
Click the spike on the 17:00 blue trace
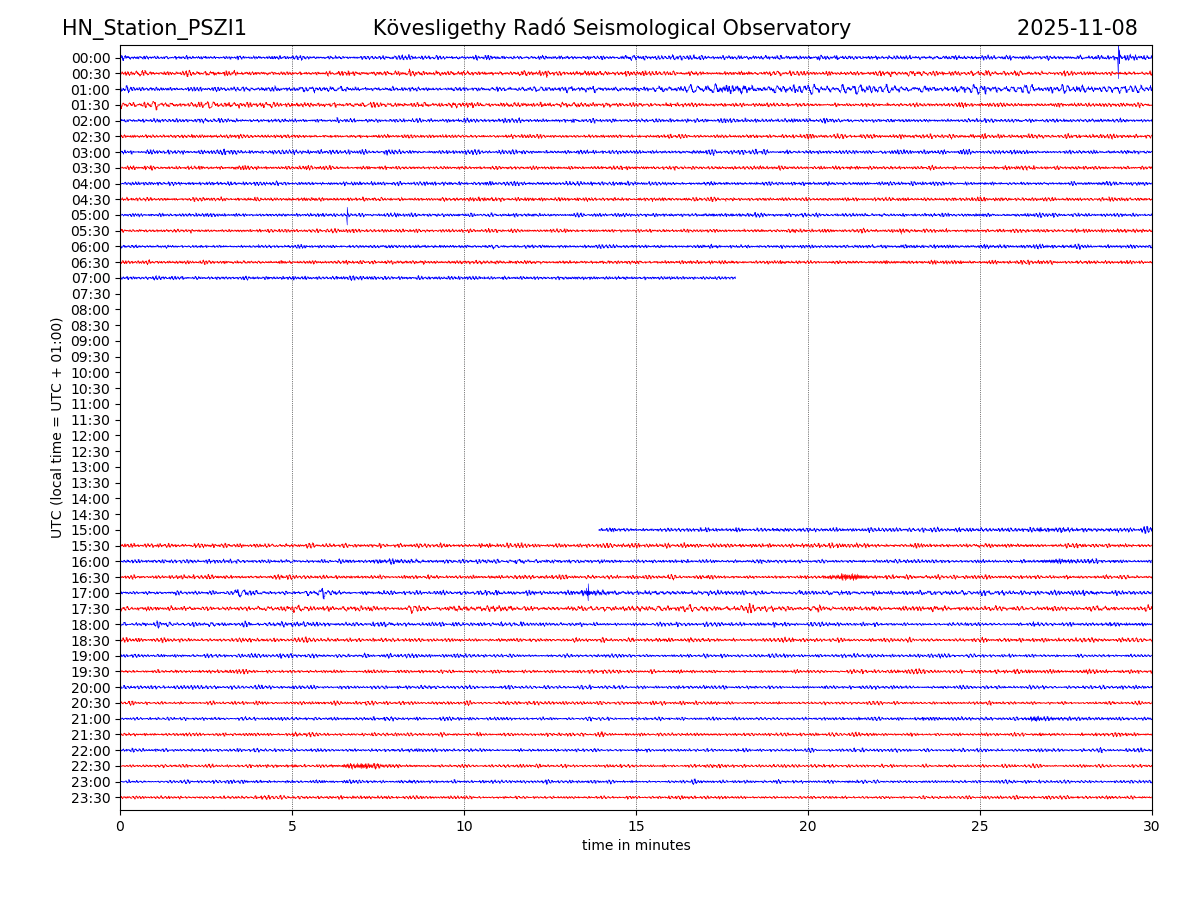click(x=587, y=592)
